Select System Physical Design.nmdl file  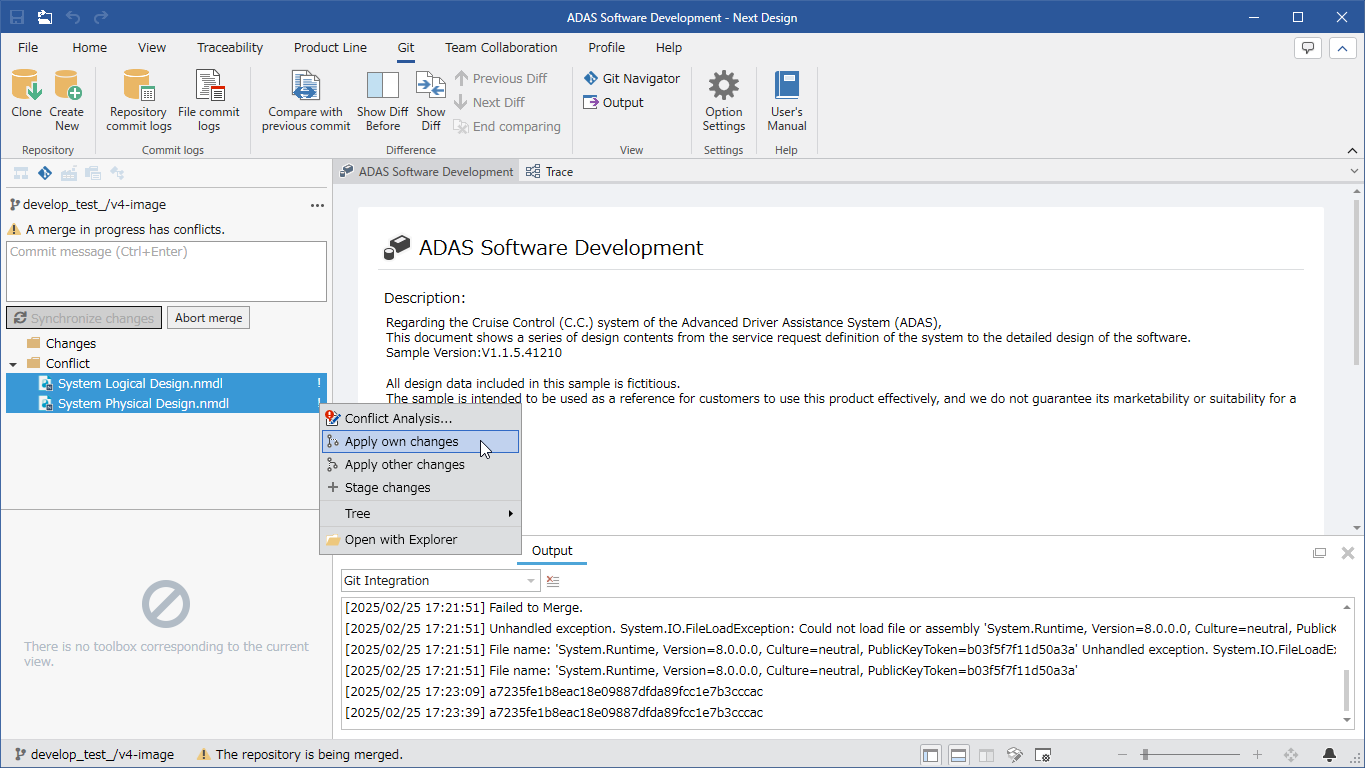[166, 404]
